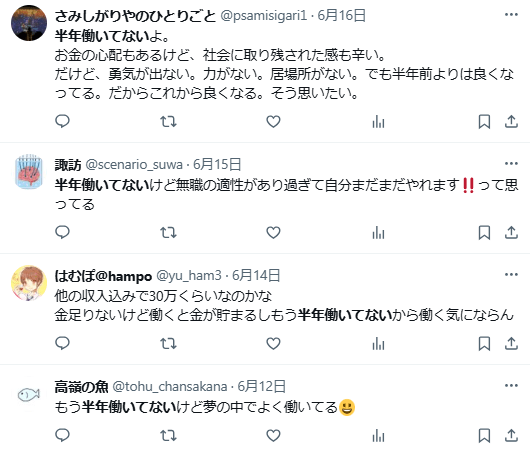Open the brain avatar of 諏訪

coord(29,171)
